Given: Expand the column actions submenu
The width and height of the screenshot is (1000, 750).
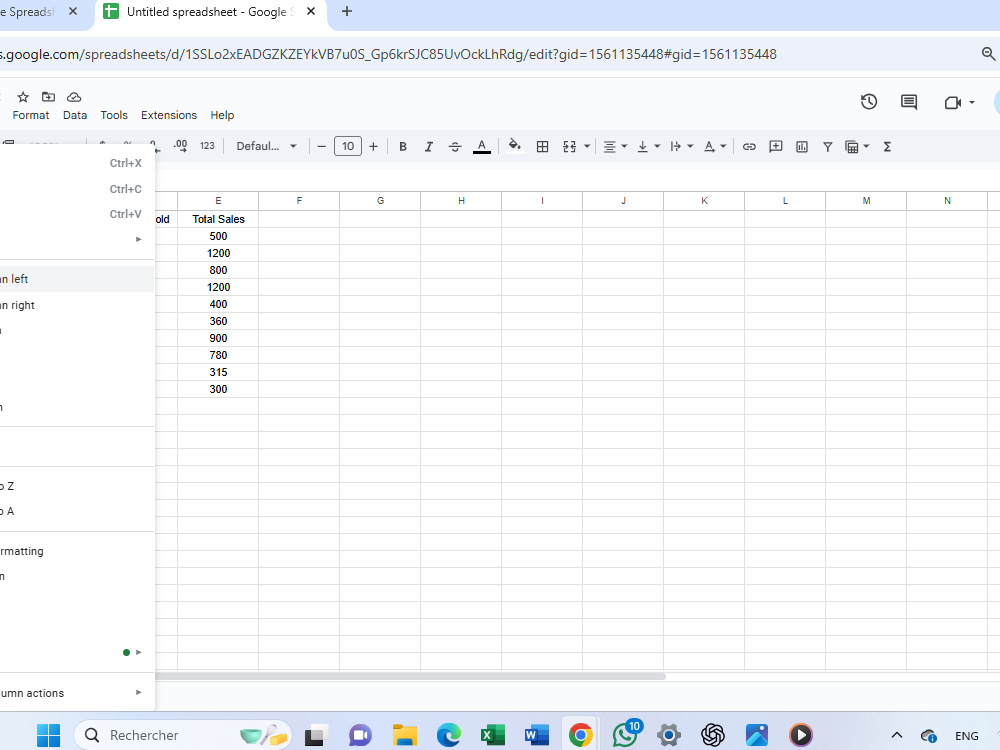Looking at the screenshot, I should [x=77, y=693].
